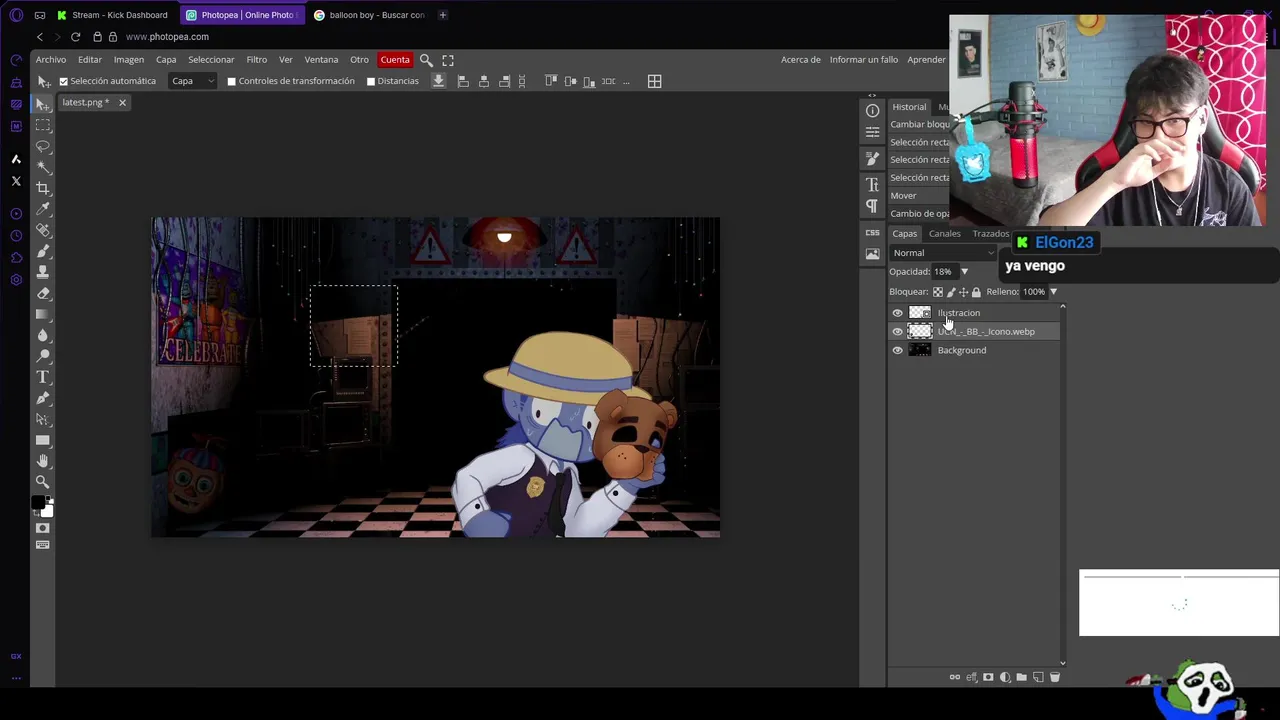Toggle fullscreen mode icon in menu bar
Screen dimensions: 1280x720
[448, 60]
